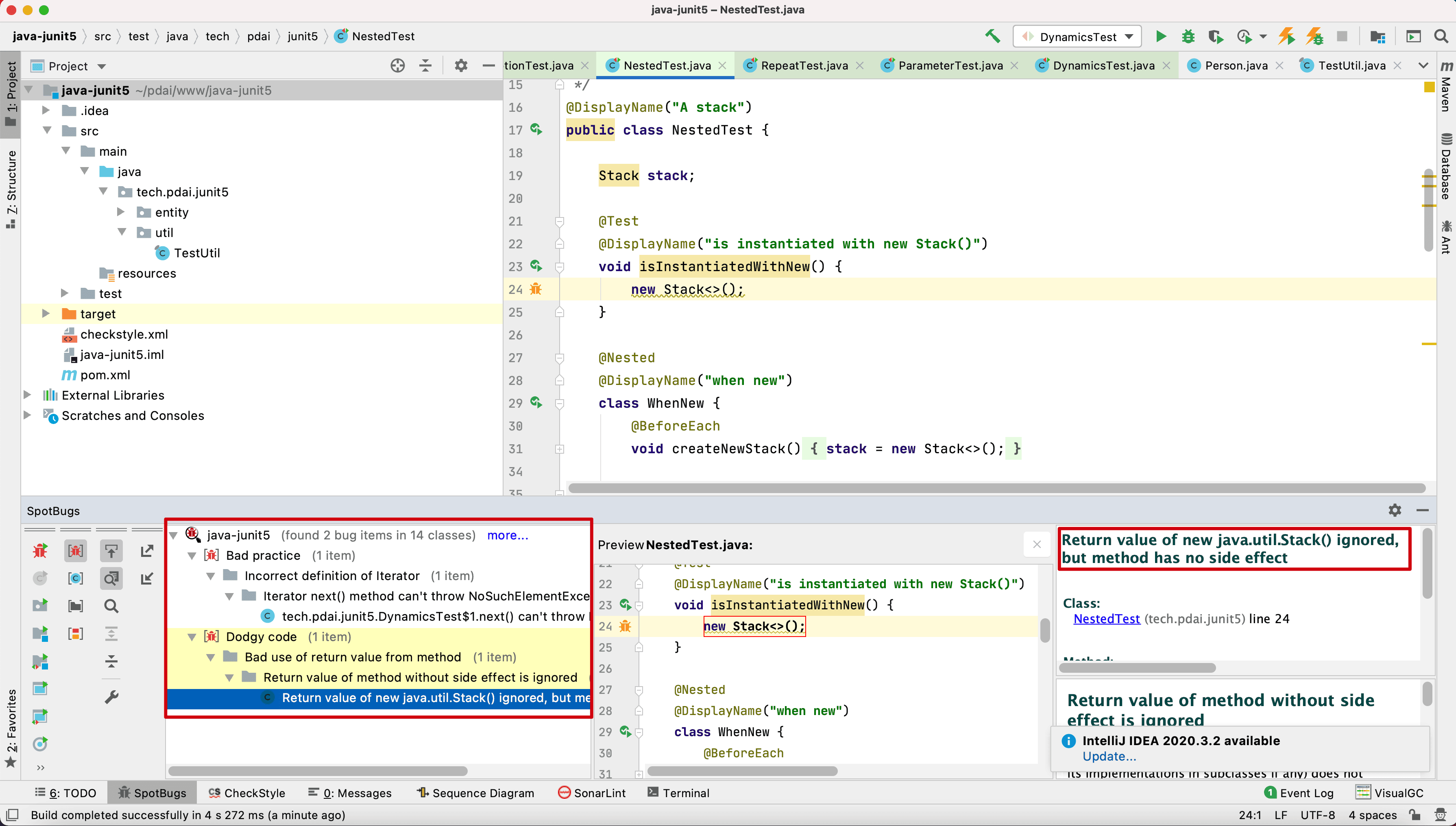Viewport: 1456px width, 826px height.
Task: Click the Build project hammer icon
Action: pos(992,37)
